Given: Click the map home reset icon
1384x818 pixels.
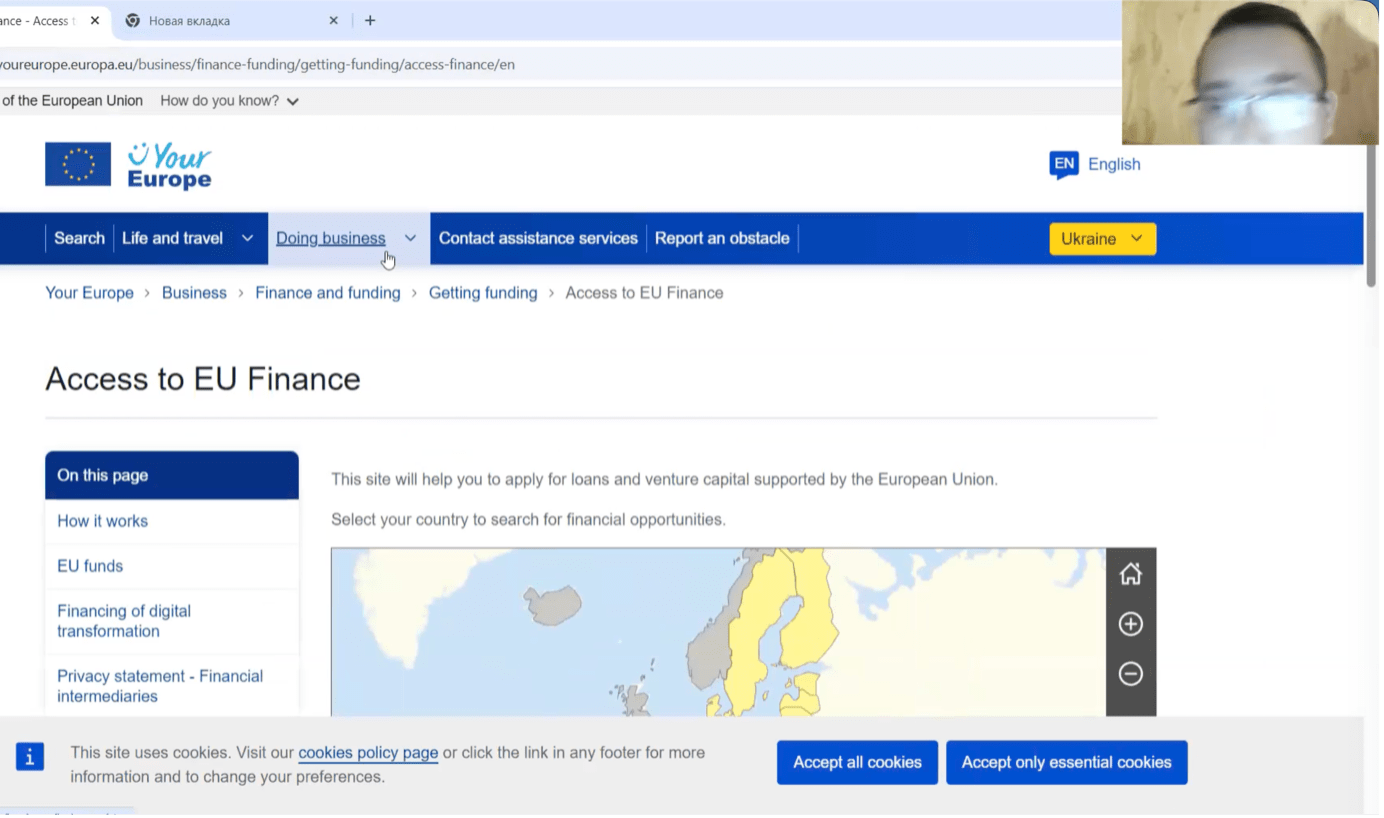Looking at the screenshot, I should [1130, 574].
